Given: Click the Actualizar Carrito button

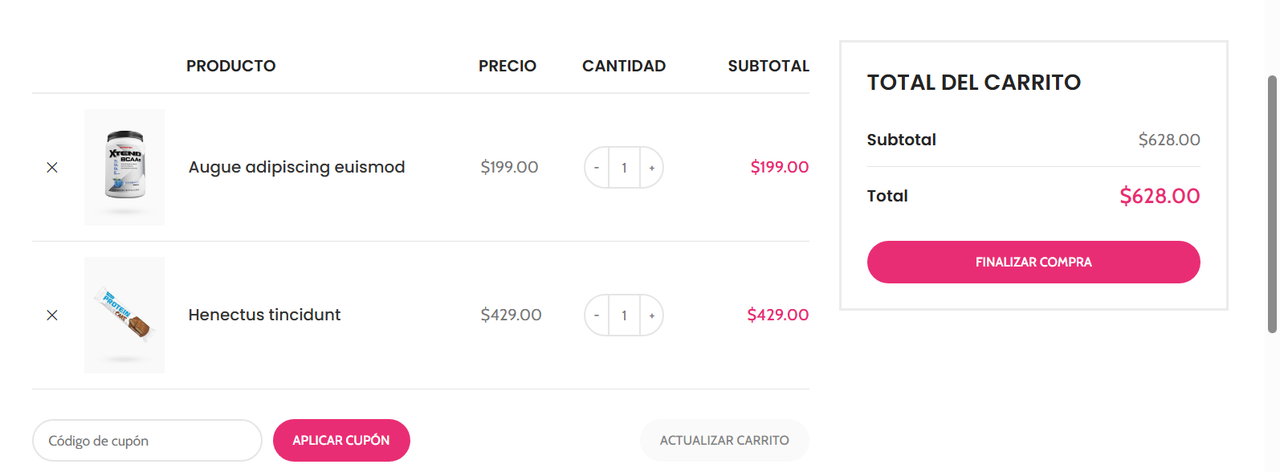Looking at the screenshot, I should point(725,440).
